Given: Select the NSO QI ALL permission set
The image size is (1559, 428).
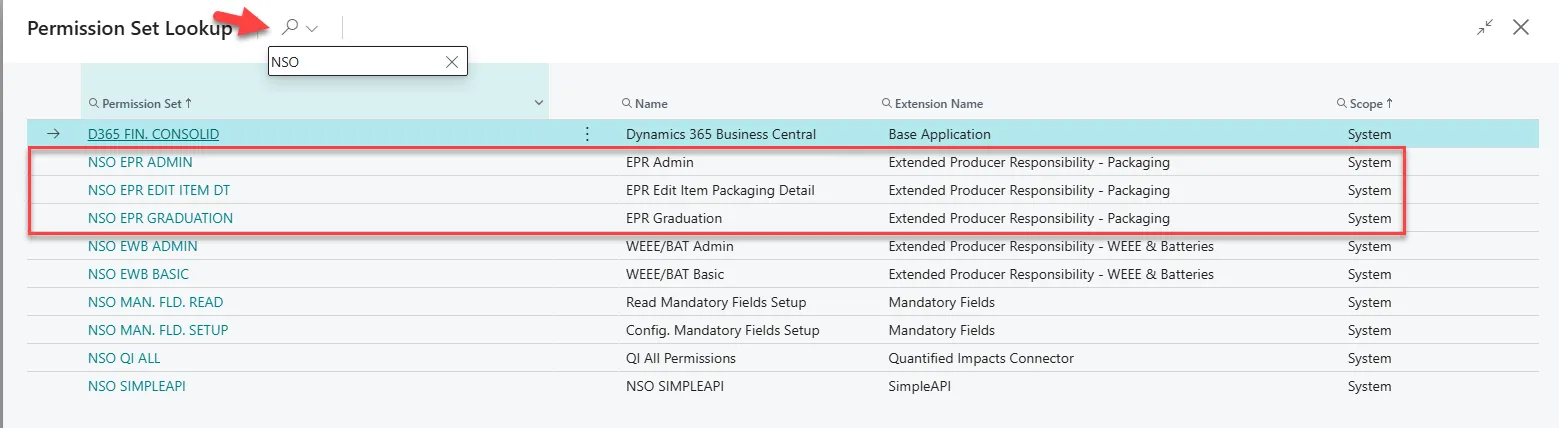Looking at the screenshot, I should (x=124, y=358).
